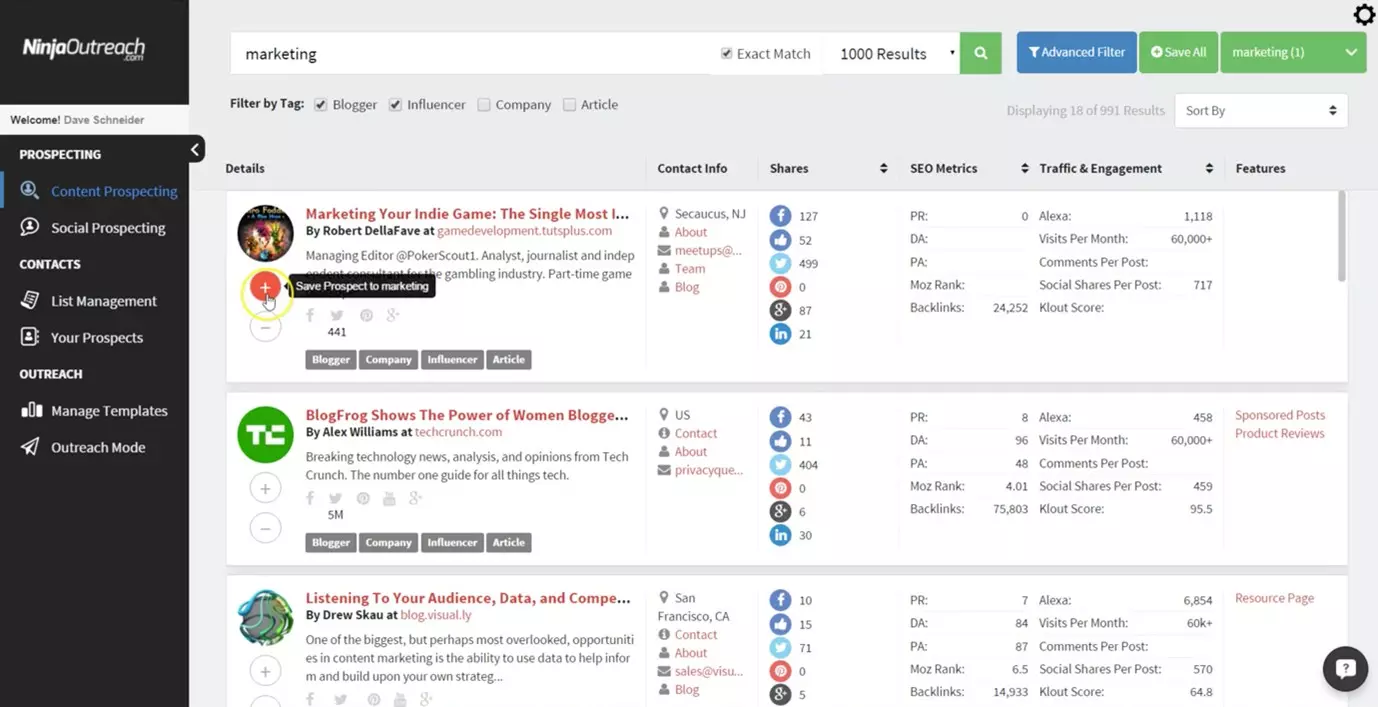The height and width of the screenshot is (707, 1378).
Task: Open article Marketing Your Indie Game
Action: 467,214
